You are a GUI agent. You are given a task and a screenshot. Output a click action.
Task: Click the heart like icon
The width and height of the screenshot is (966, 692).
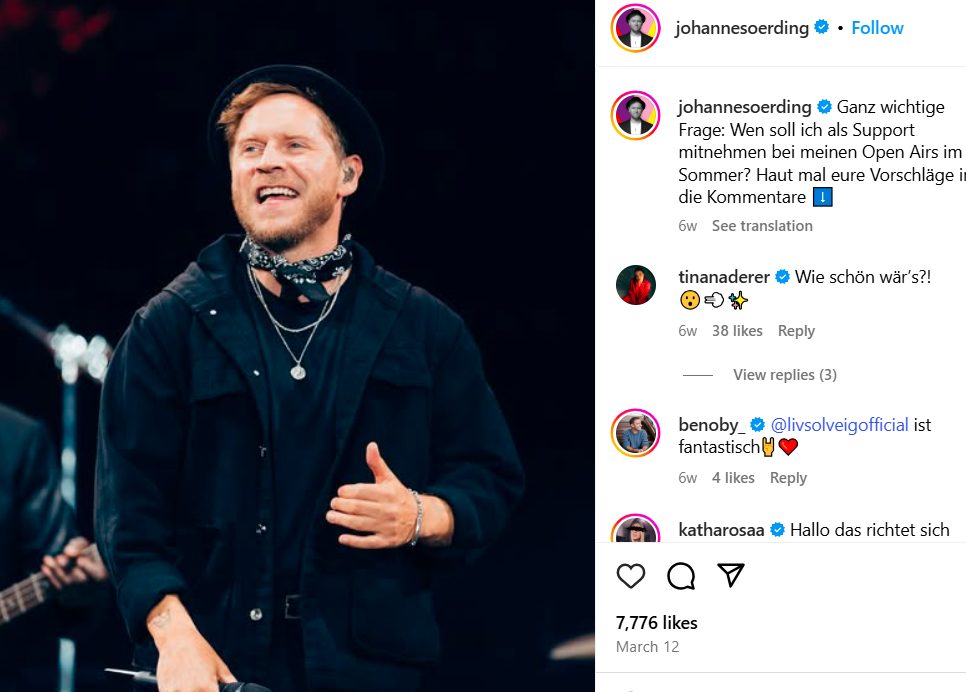pyautogui.click(x=631, y=576)
